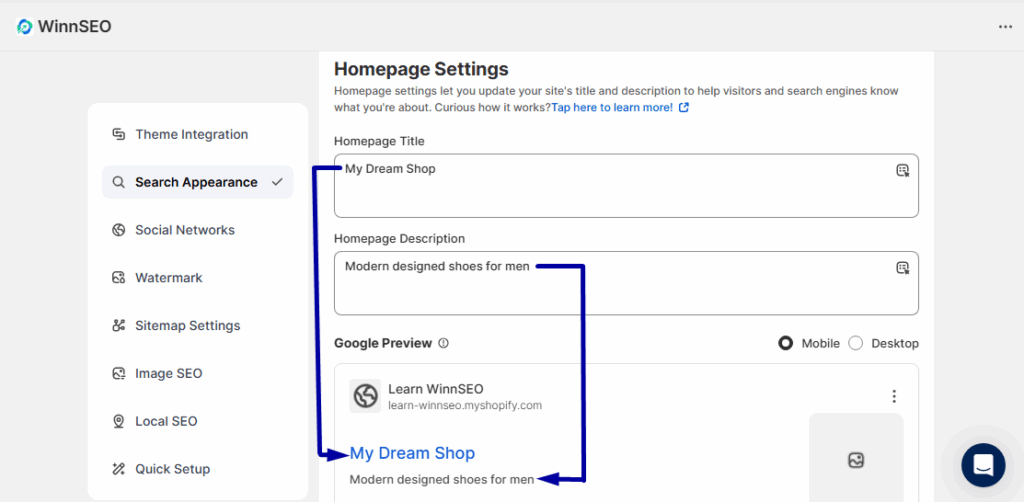Click the Local SEO pin icon
This screenshot has height=502, width=1024.
118,421
